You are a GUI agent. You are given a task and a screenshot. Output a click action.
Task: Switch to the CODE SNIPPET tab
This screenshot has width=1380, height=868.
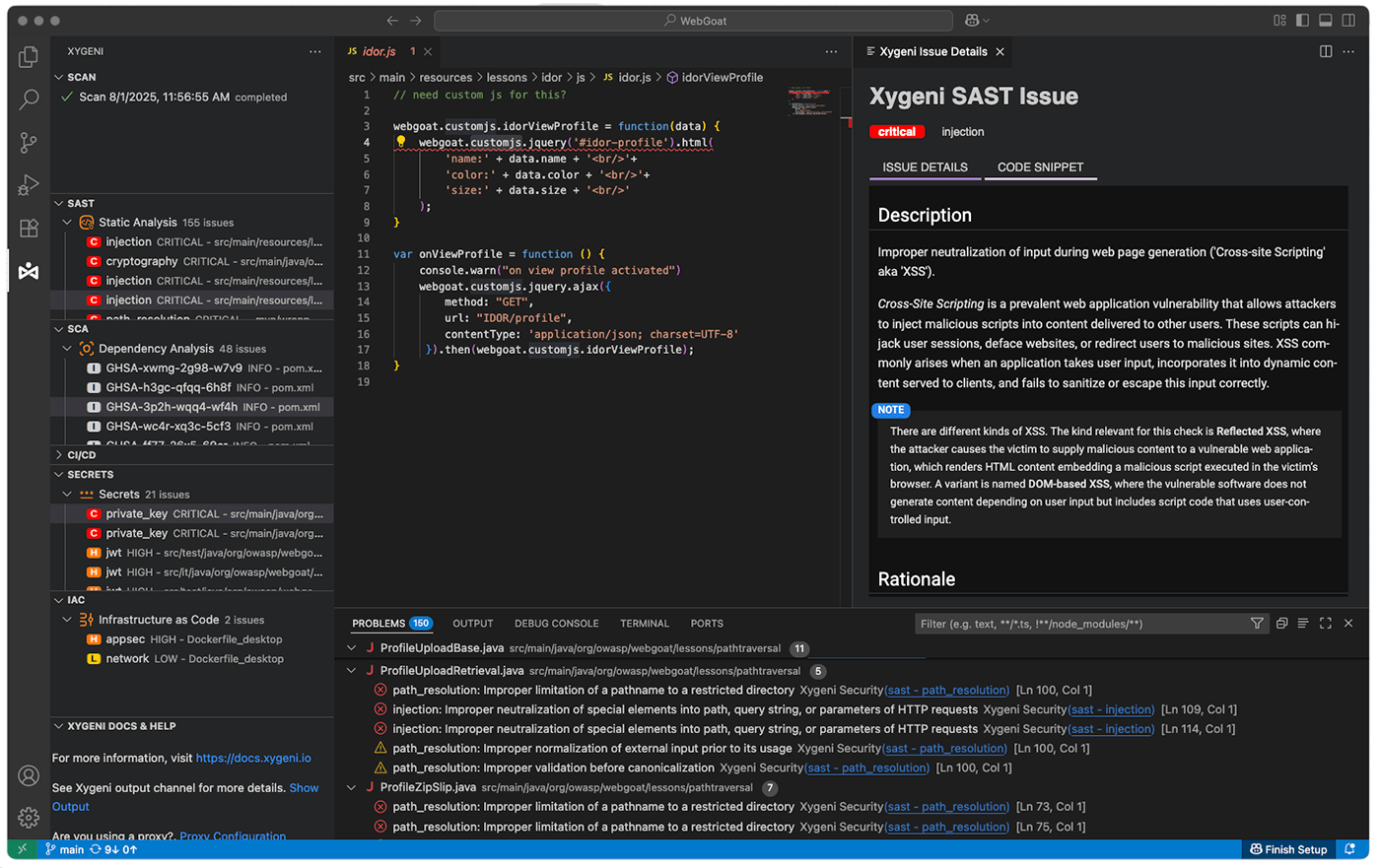1041,167
